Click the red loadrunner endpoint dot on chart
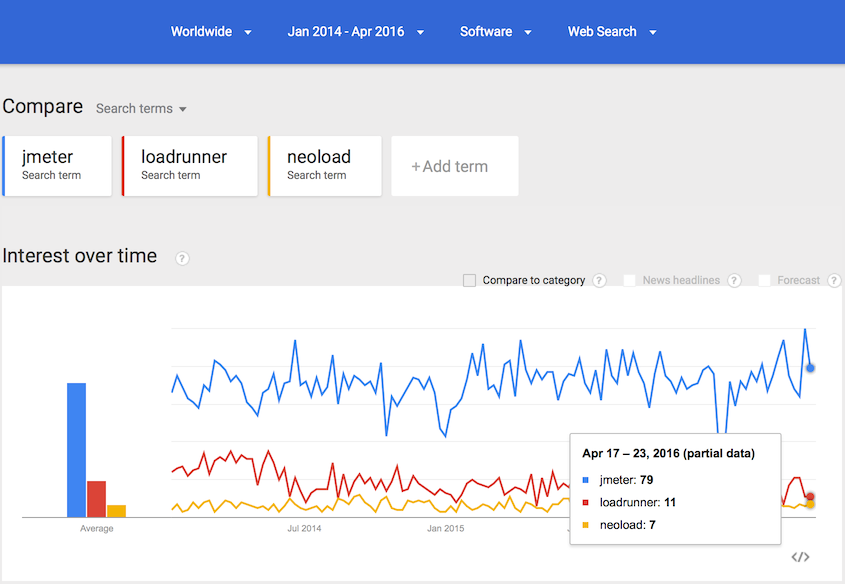Viewport: 845px width, 584px height. click(x=810, y=496)
